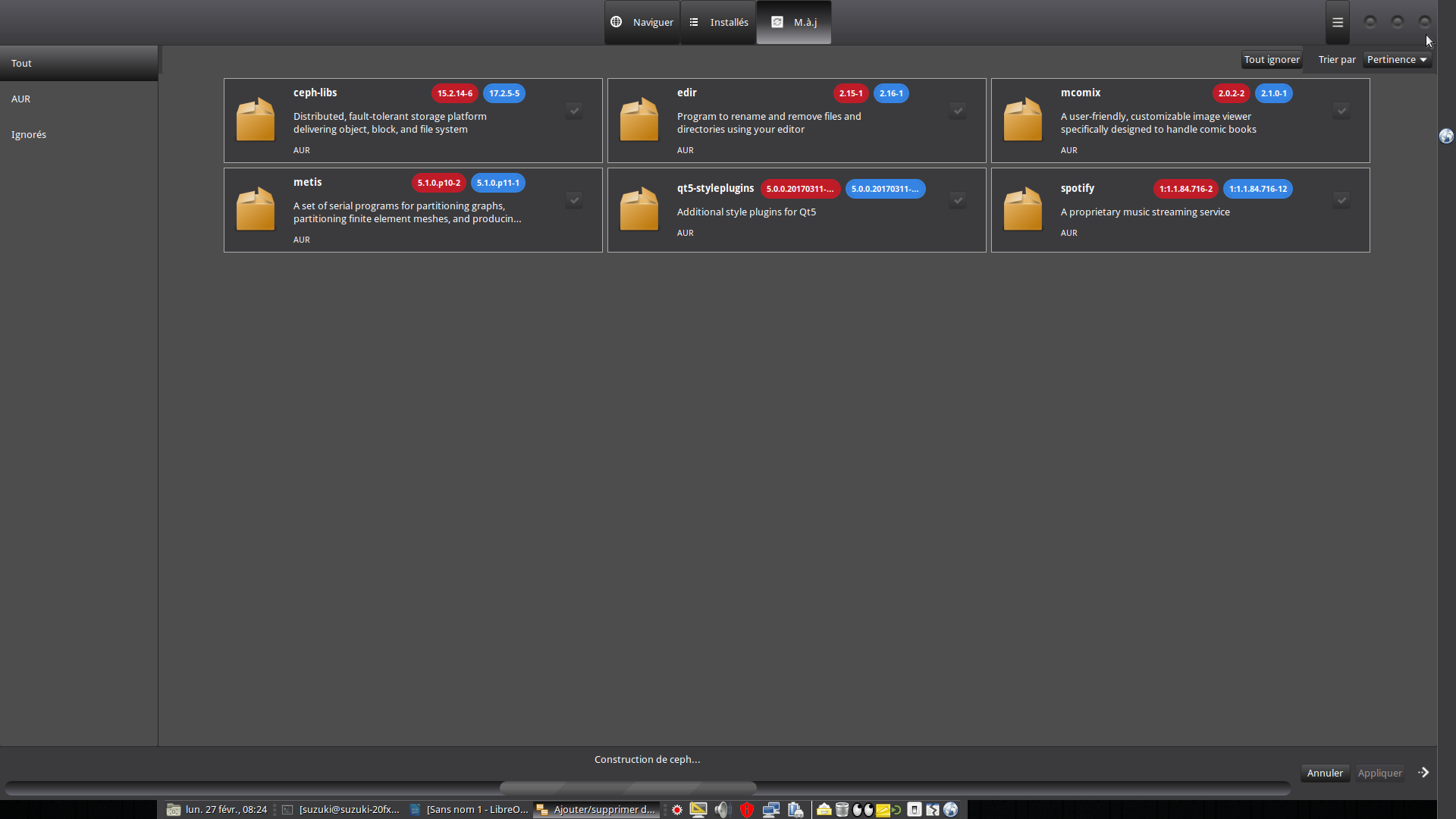Viewport: 1456px width, 819px height.
Task: Click metis new version 5.1.0.p11-1 badge
Action: 498,183
